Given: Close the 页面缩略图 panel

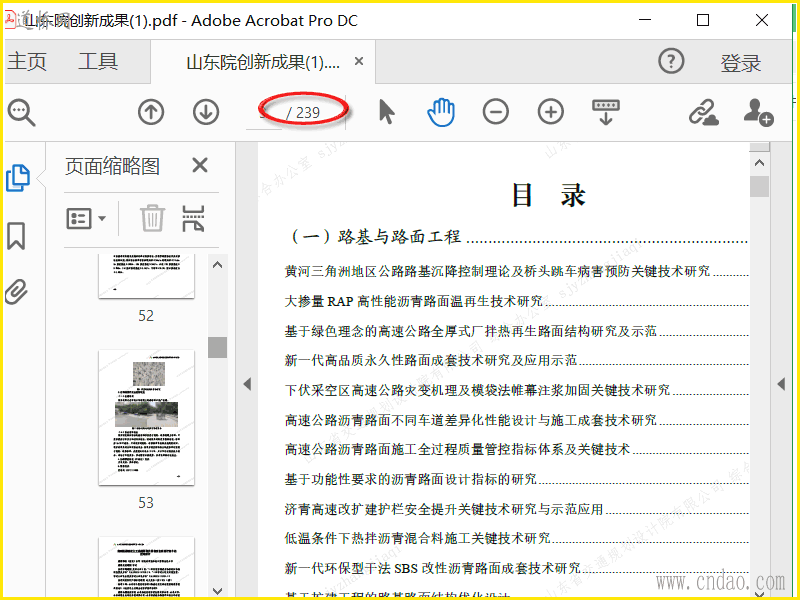Looking at the screenshot, I should 200,165.
